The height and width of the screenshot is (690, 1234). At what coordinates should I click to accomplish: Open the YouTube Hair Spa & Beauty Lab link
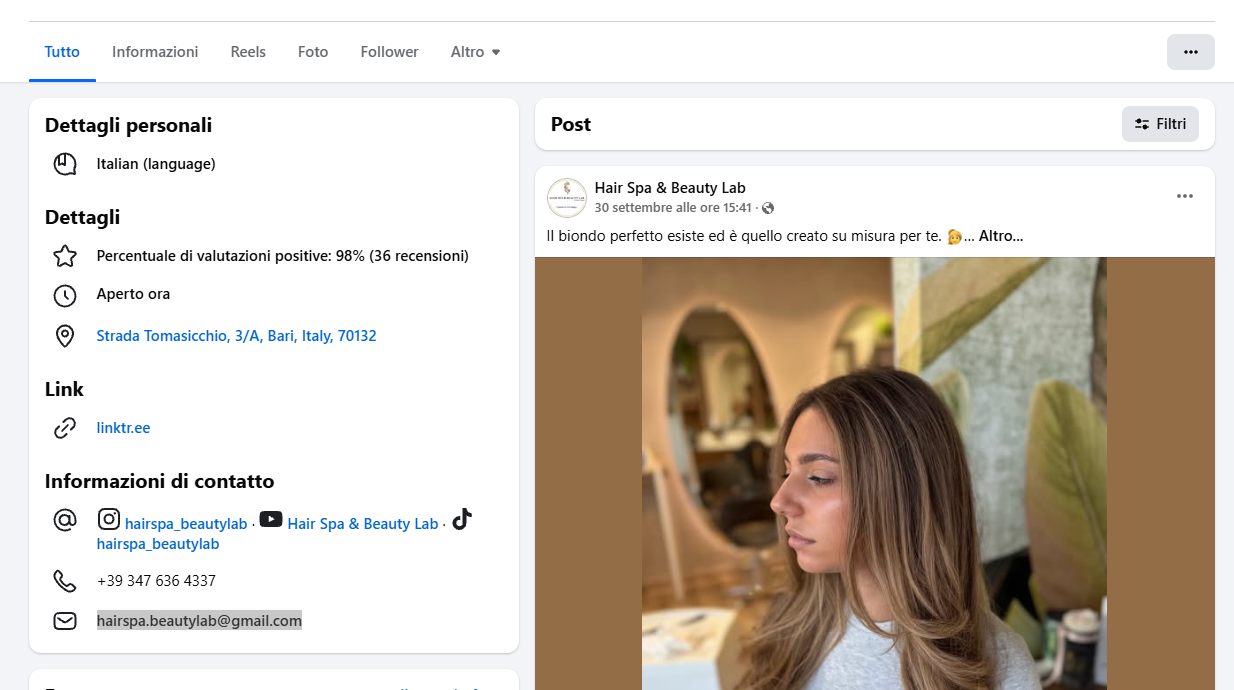363,524
